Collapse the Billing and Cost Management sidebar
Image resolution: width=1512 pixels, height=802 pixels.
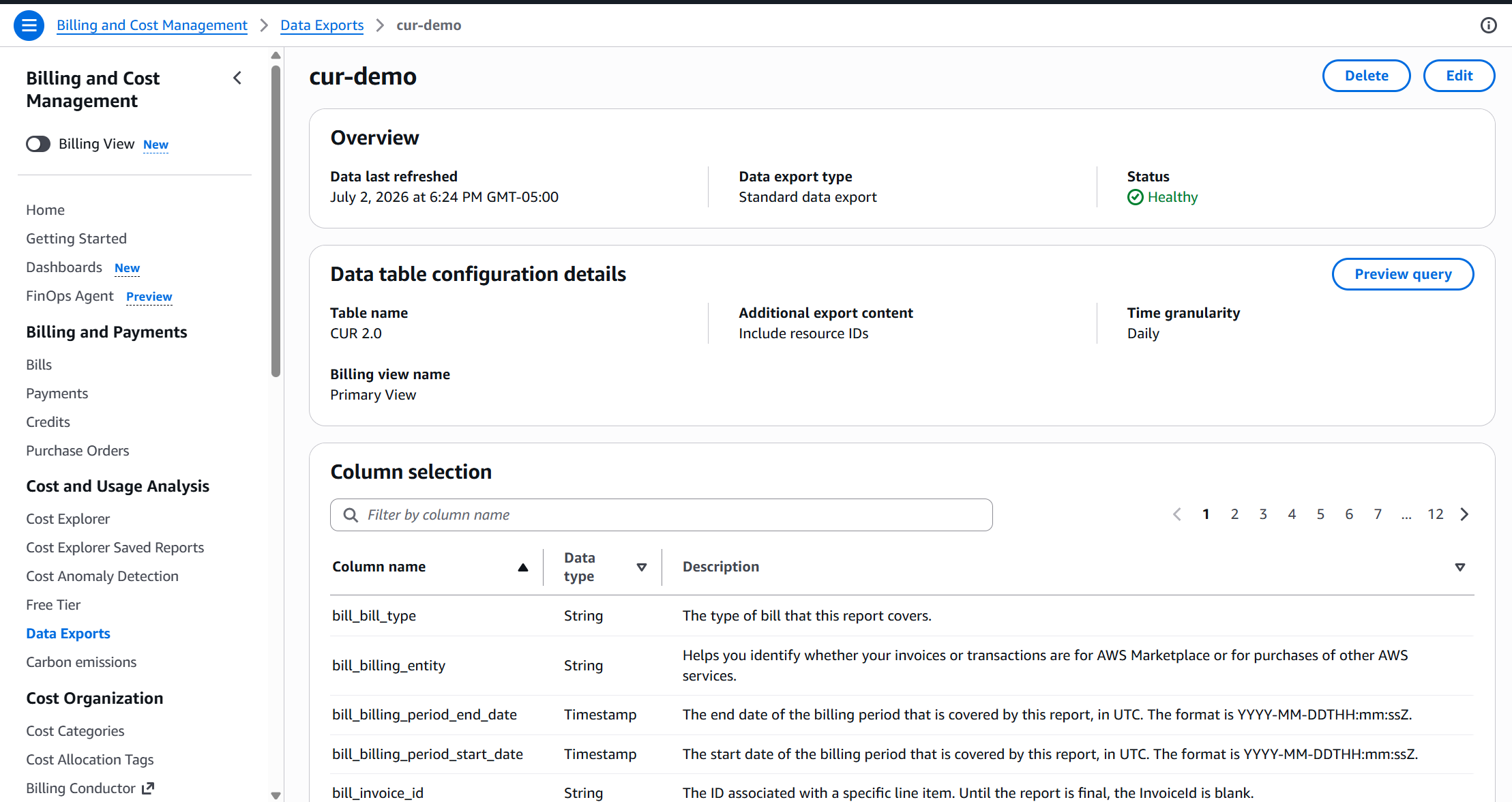(x=237, y=78)
